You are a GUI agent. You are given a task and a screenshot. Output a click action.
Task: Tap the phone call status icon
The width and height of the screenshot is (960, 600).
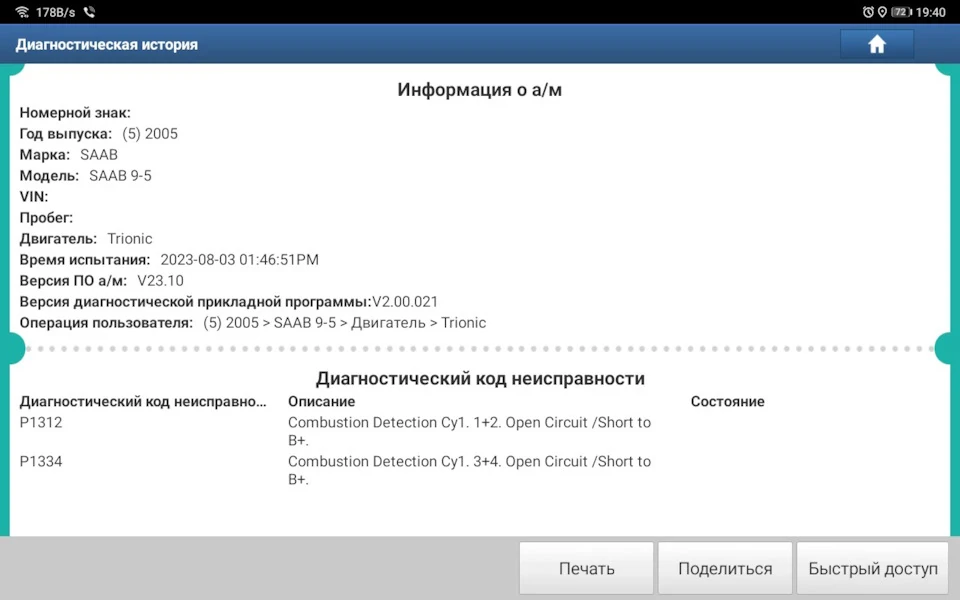(x=89, y=12)
